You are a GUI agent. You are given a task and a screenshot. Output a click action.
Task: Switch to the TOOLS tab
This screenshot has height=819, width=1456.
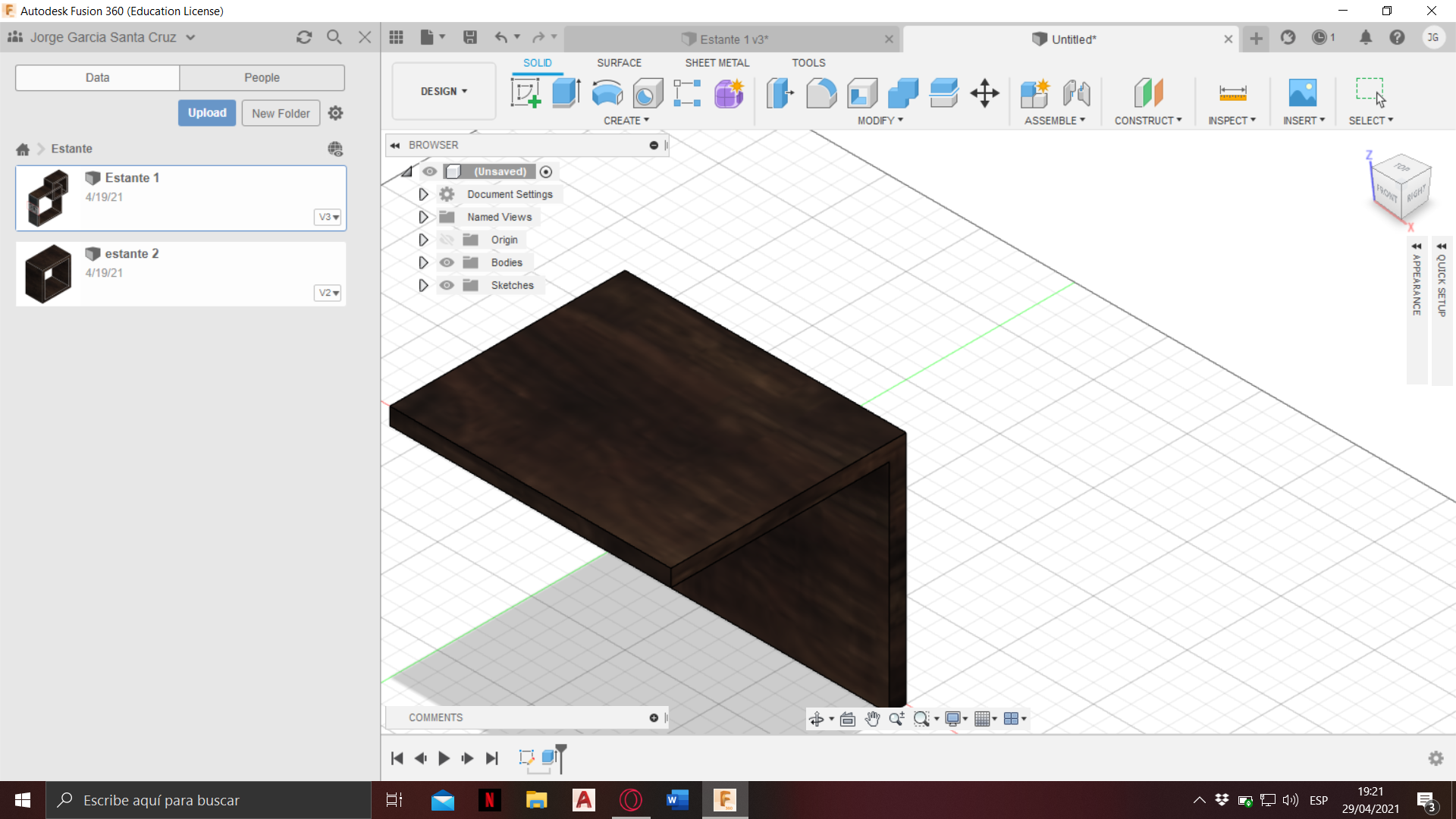[x=808, y=63]
